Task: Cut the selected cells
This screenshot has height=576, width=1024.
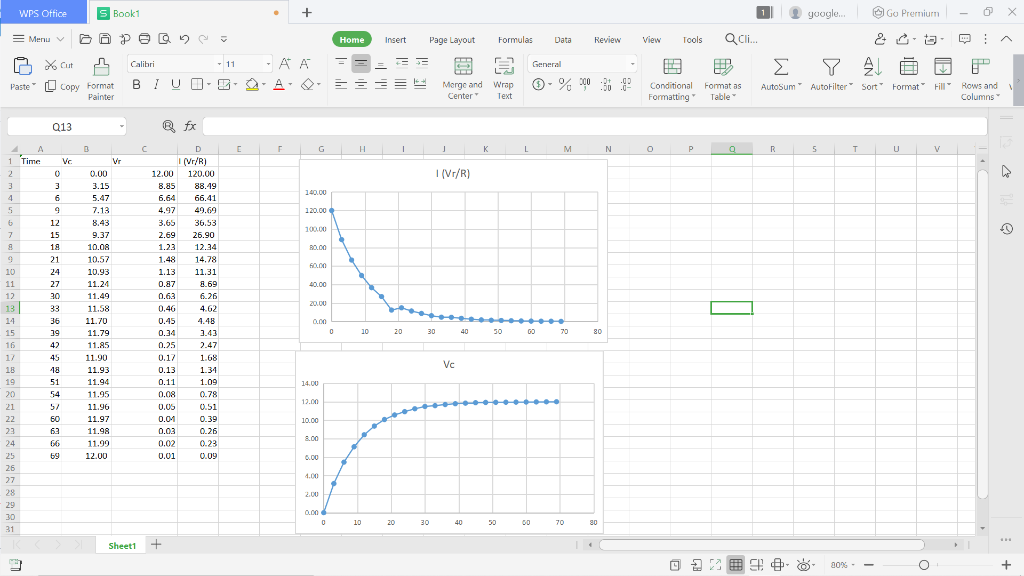Action: 59,65
